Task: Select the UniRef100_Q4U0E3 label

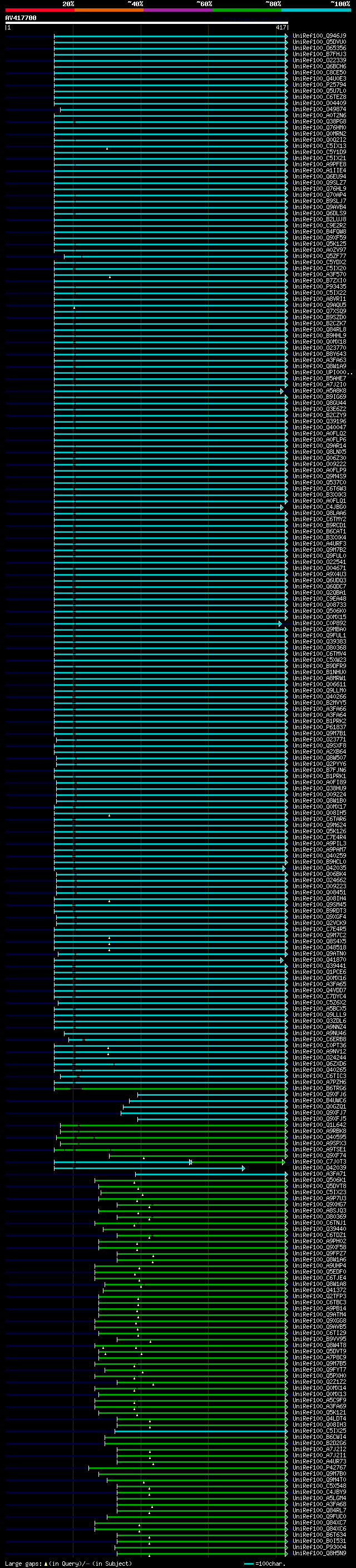Action: pos(319,78)
